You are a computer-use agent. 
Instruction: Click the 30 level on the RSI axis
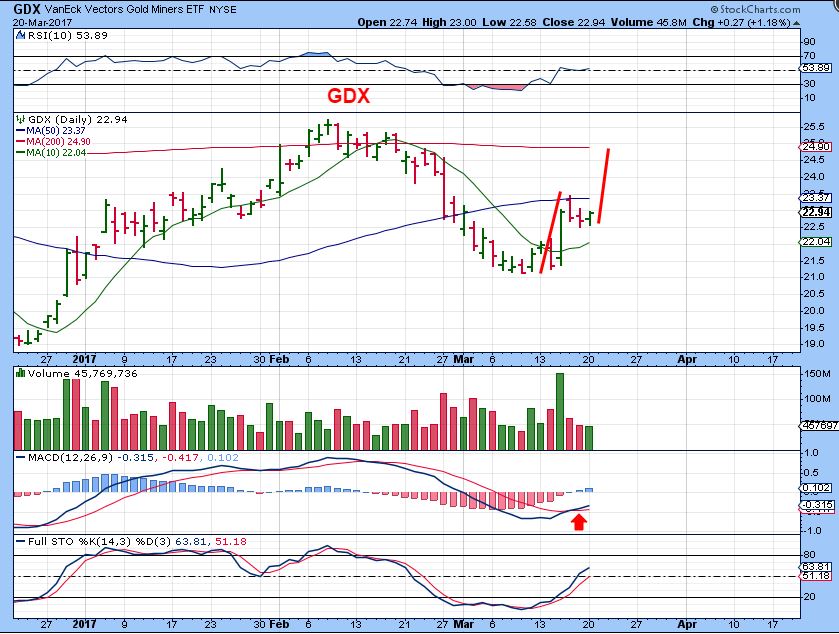click(x=810, y=83)
